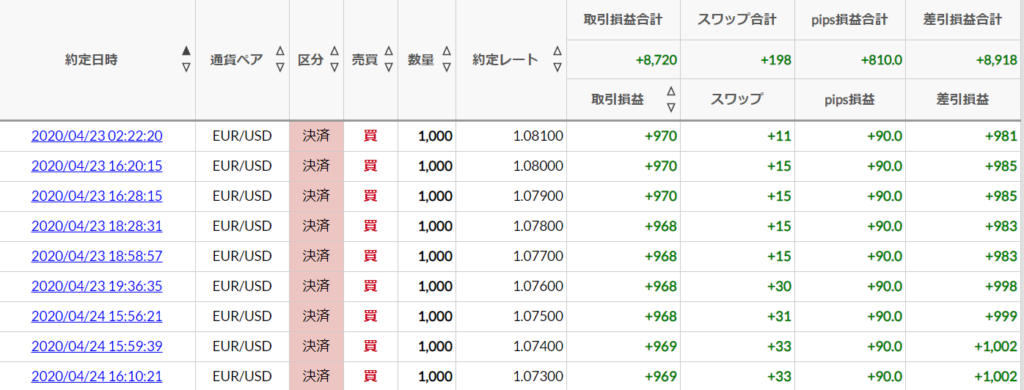Select rate cell 1.07400
The height and width of the screenshot is (390, 1024).
tap(538, 346)
